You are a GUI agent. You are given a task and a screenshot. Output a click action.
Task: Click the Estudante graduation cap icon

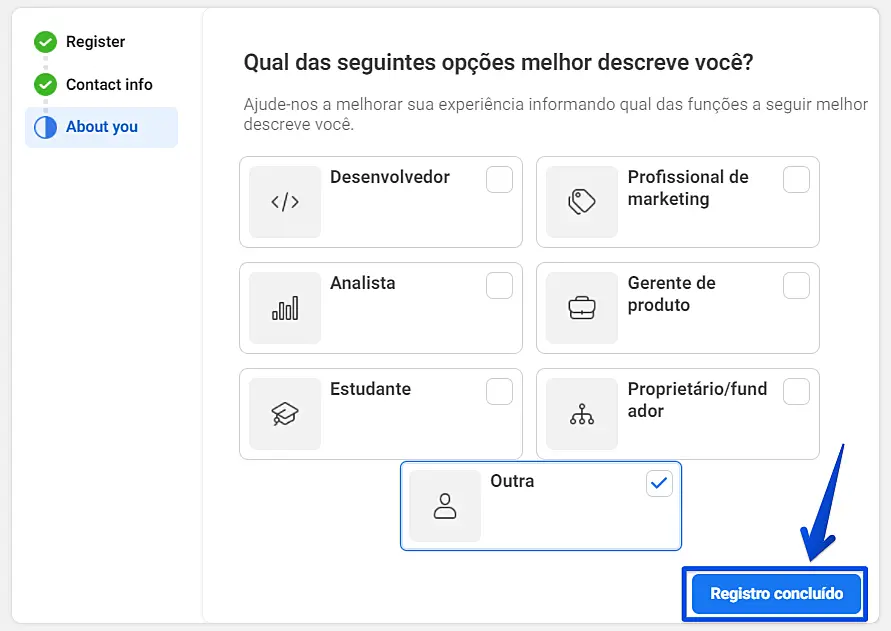[x=285, y=414]
